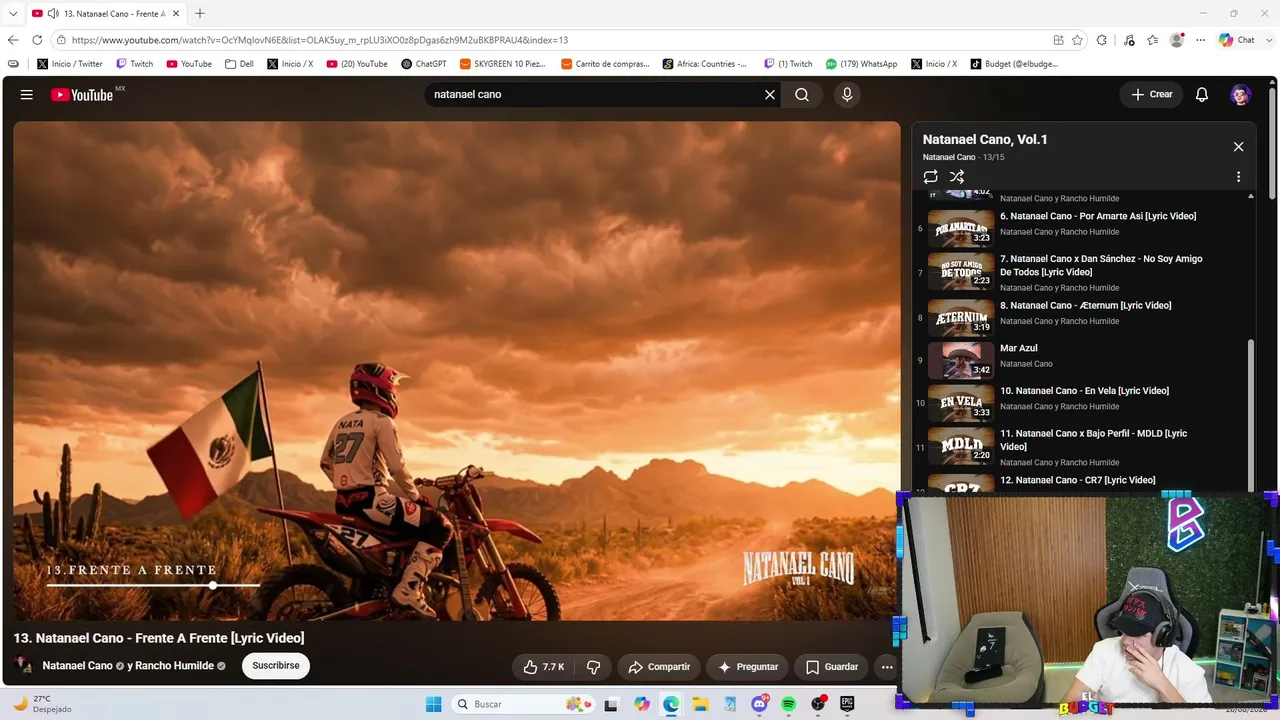Open the Rancho Humilde channel link
The image size is (1280, 720).
[175, 666]
